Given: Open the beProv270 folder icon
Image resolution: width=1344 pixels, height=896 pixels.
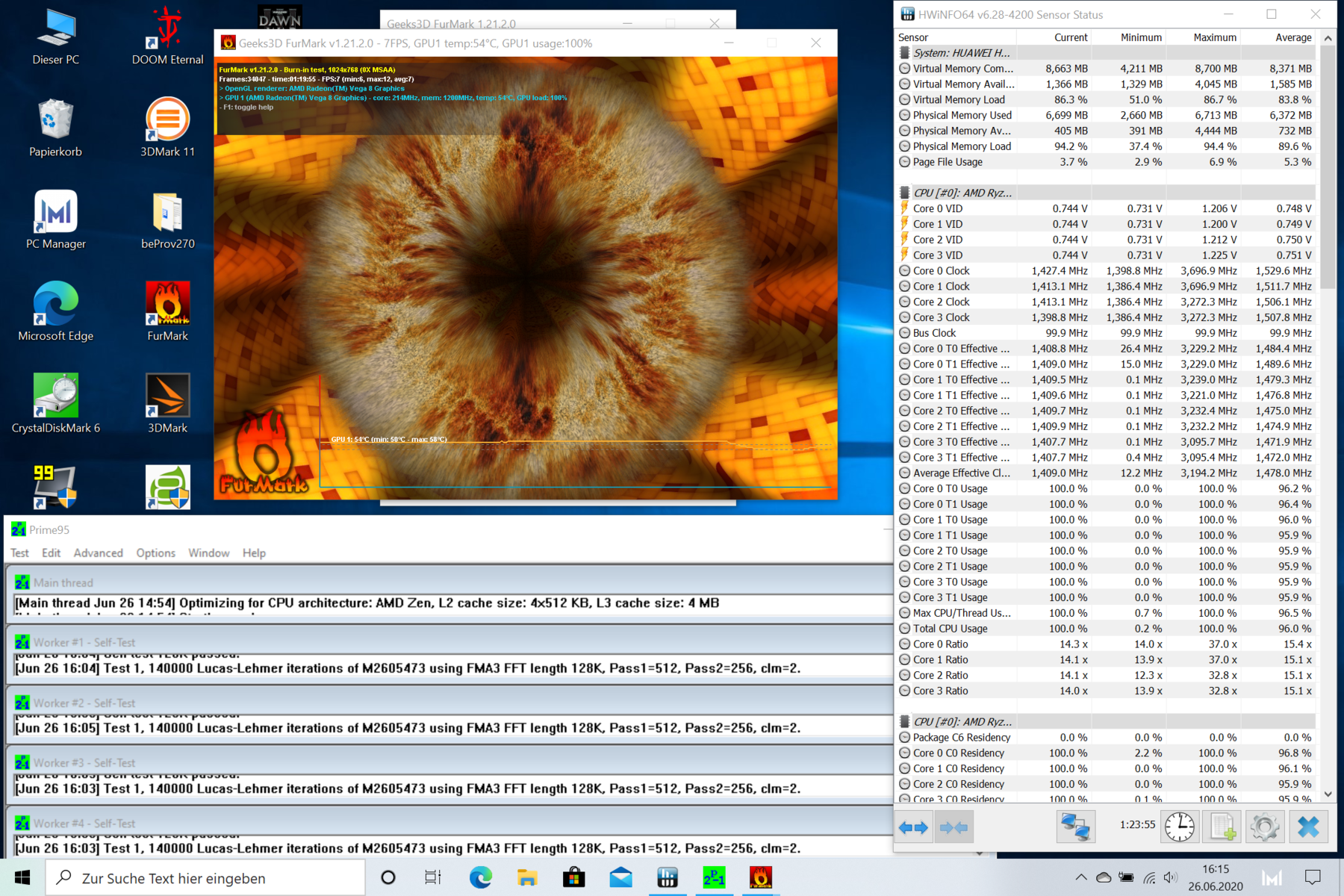Looking at the screenshot, I should tap(167, 220).
